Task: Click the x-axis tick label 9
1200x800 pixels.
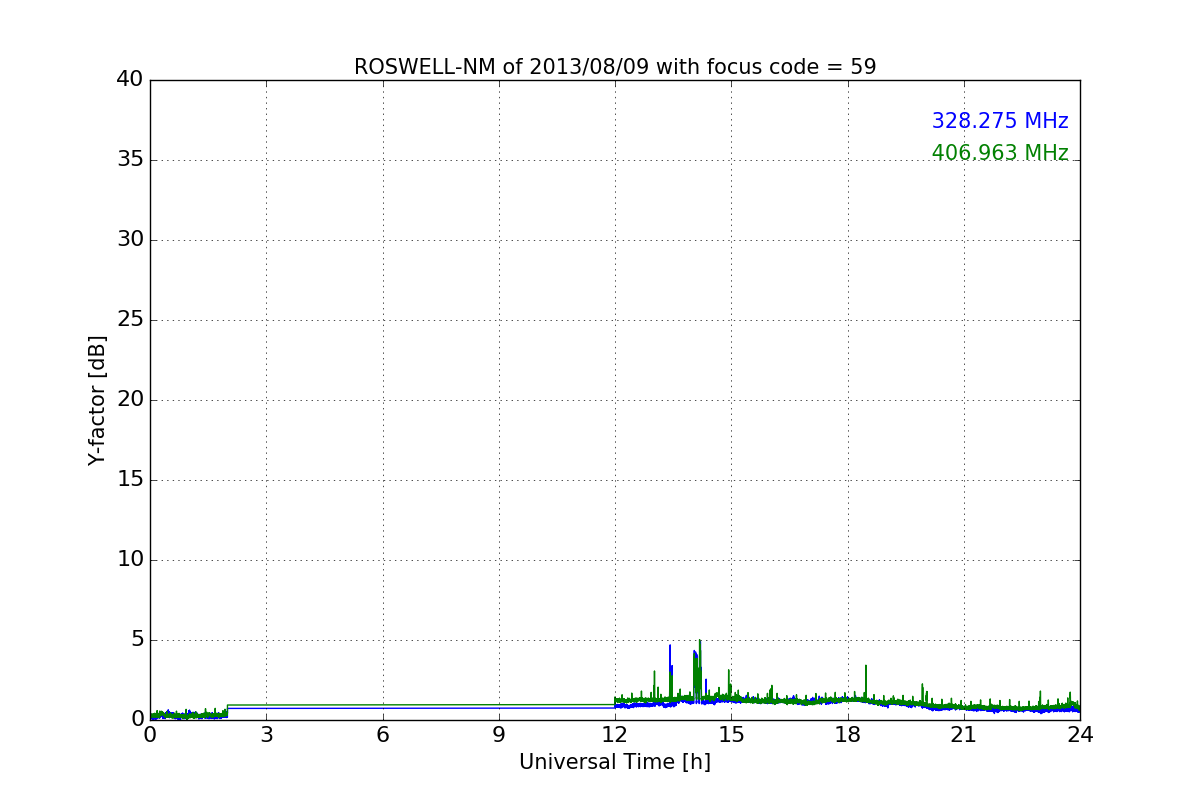Action: (x=499, y=734)
